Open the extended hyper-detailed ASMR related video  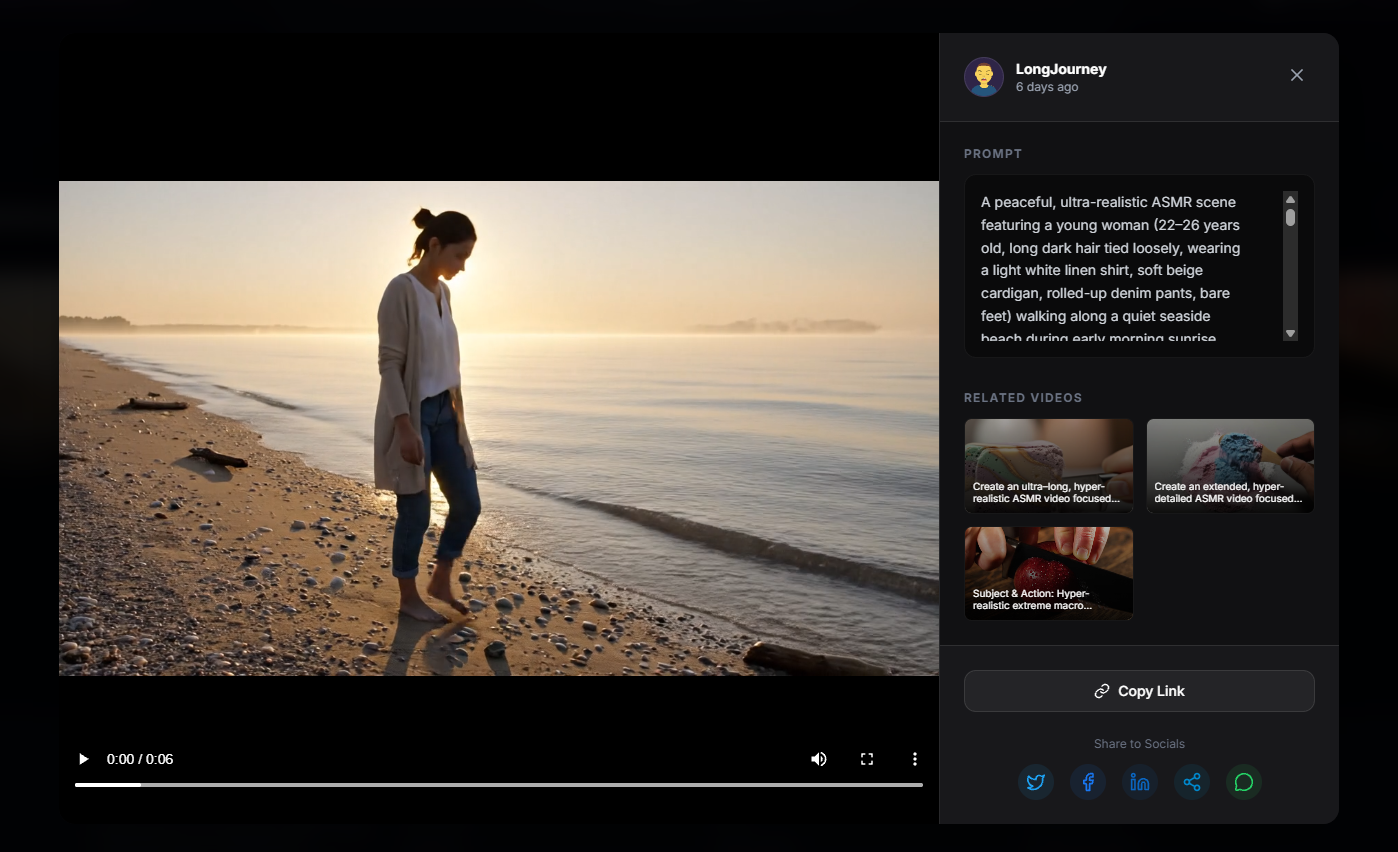tap(1230, 465)
